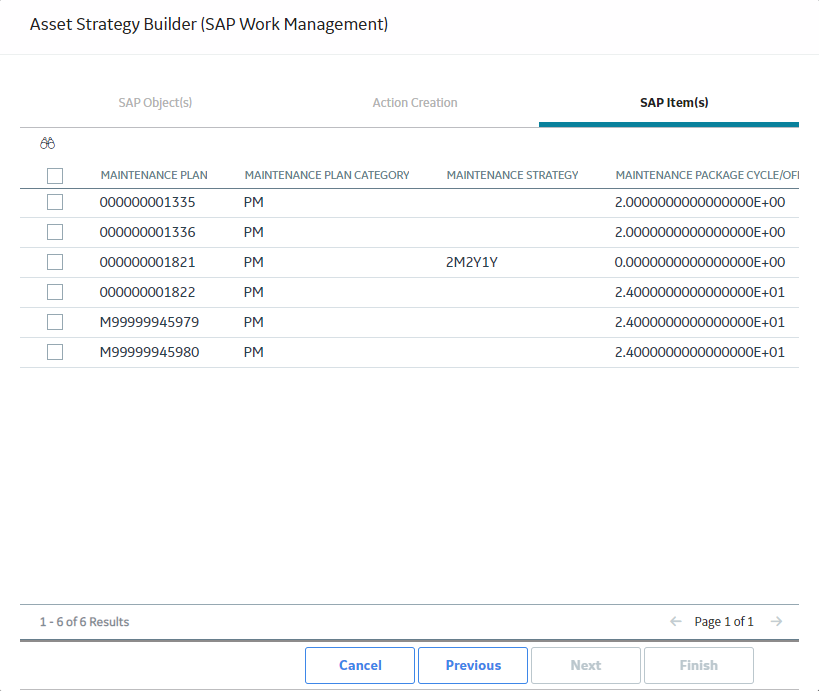This screenshot has width=819, height=691.
Task: Click PM category in row 000000001821
Action: pos(253,262)
